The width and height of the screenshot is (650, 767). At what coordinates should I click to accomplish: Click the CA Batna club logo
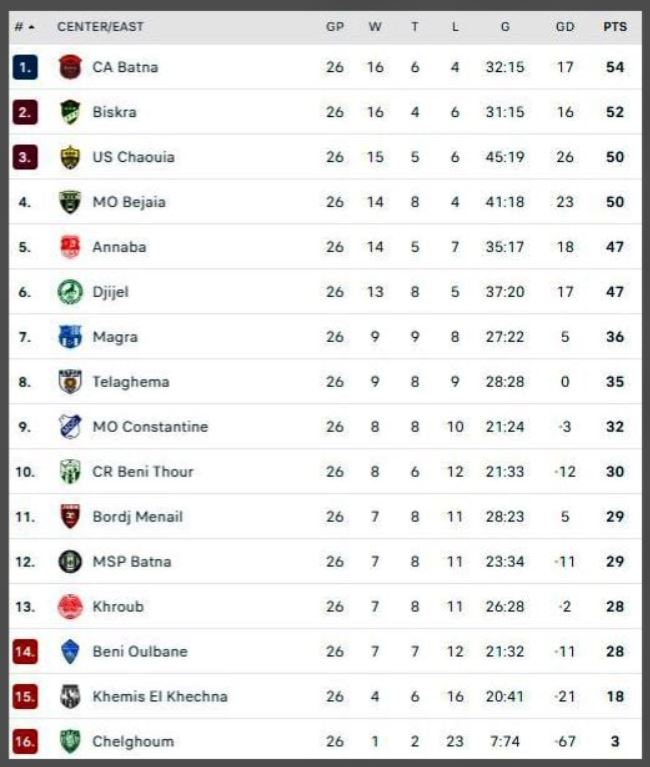(x=70, y=67)
